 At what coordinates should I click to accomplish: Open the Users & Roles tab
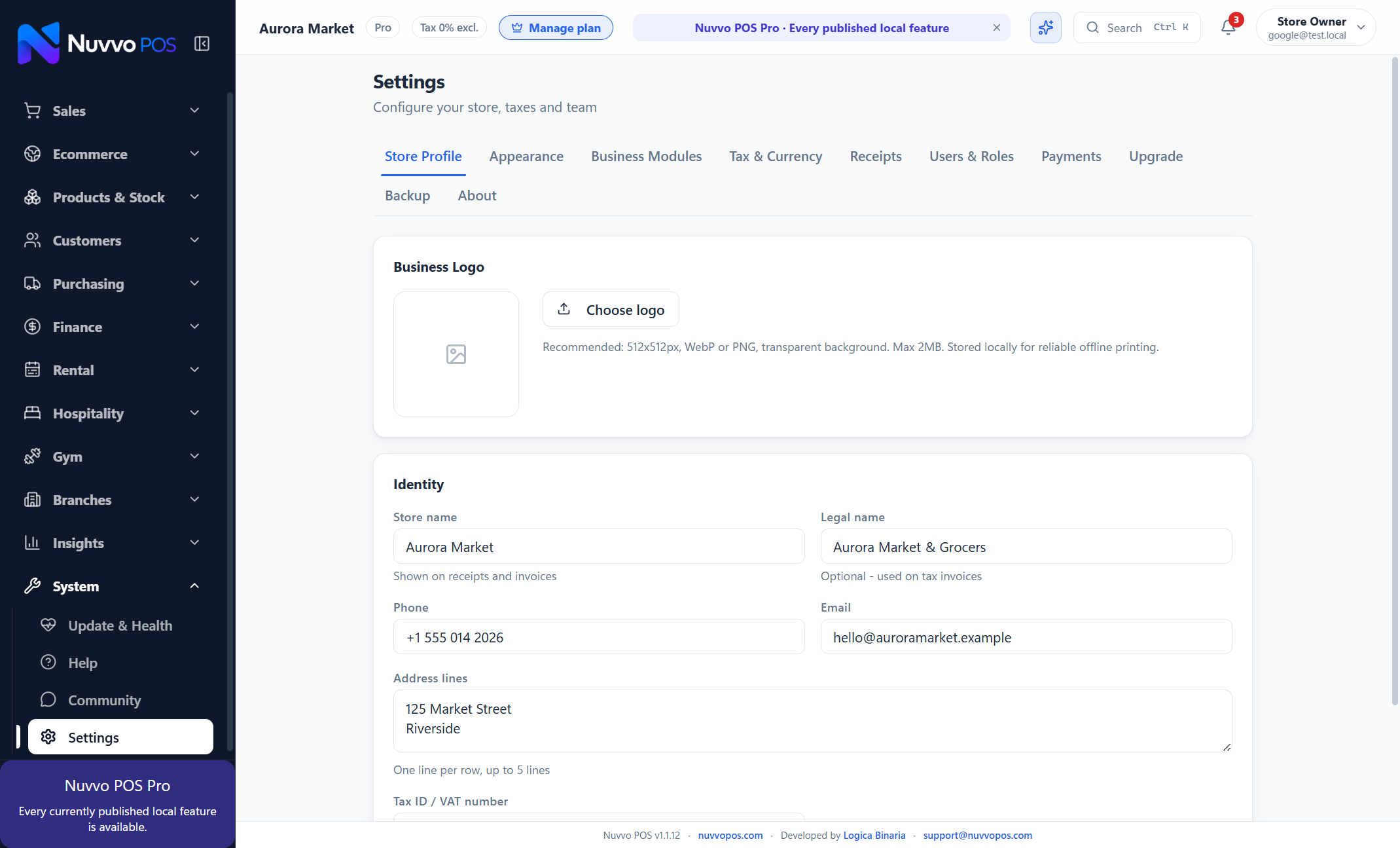coord(971,157)
